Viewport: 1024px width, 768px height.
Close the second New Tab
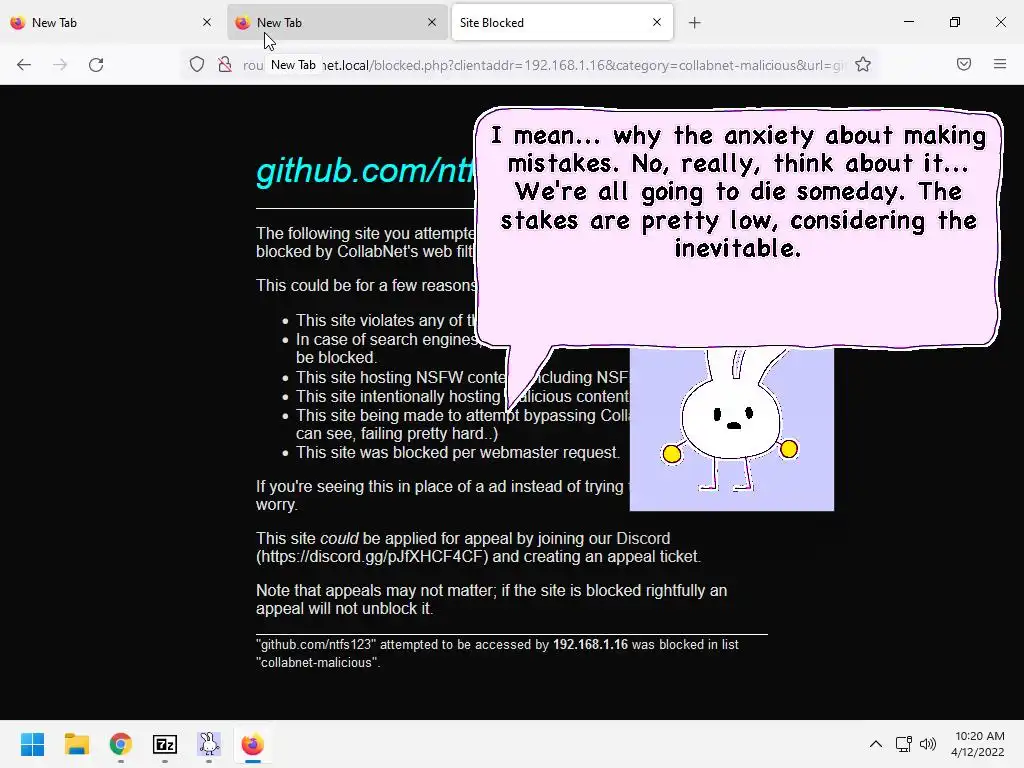432,22
